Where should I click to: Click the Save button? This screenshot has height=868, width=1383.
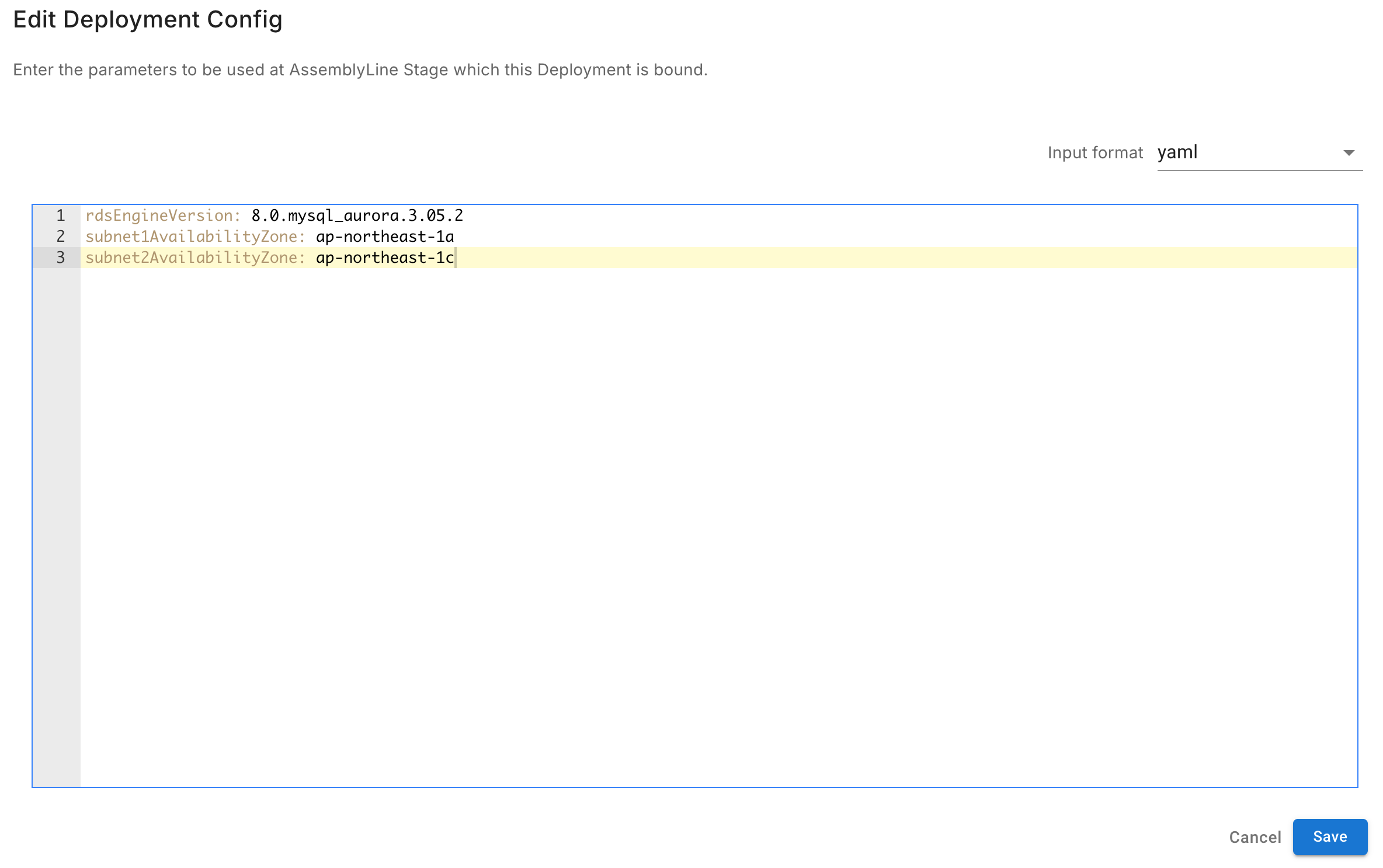[1329, 836]
